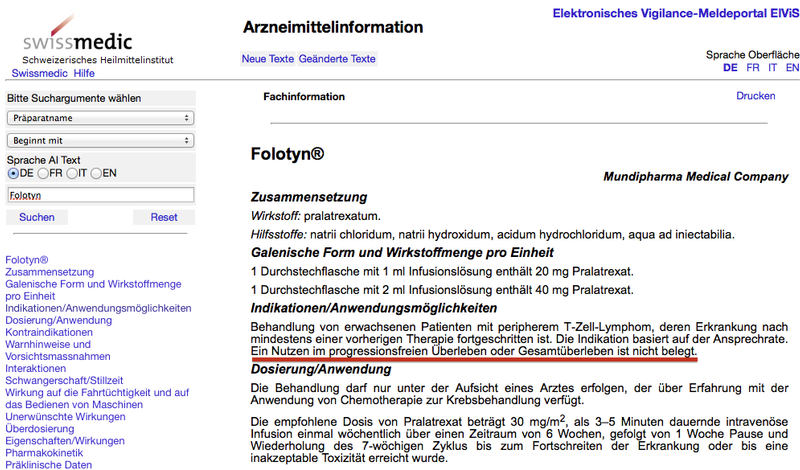The image size is (800, 470).
Task: Jump to Pharmakokinetik in sidebar
Action: pos(44,453)
